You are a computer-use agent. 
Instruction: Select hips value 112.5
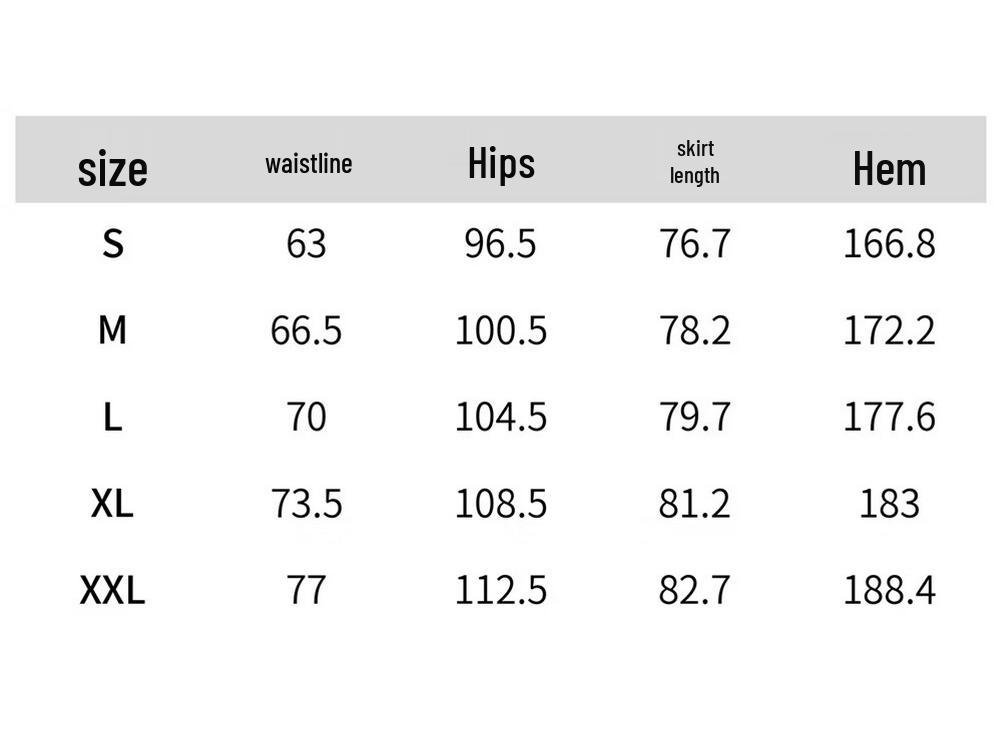tap(501, 590)
